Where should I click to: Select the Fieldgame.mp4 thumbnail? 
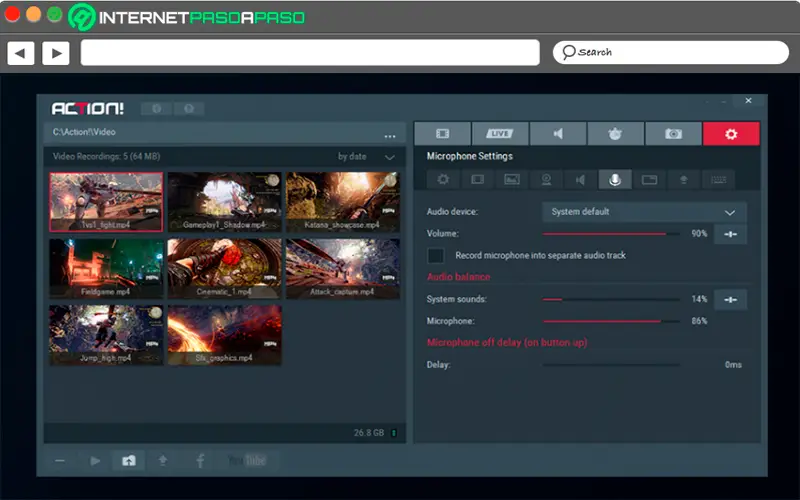coord(106,268)
